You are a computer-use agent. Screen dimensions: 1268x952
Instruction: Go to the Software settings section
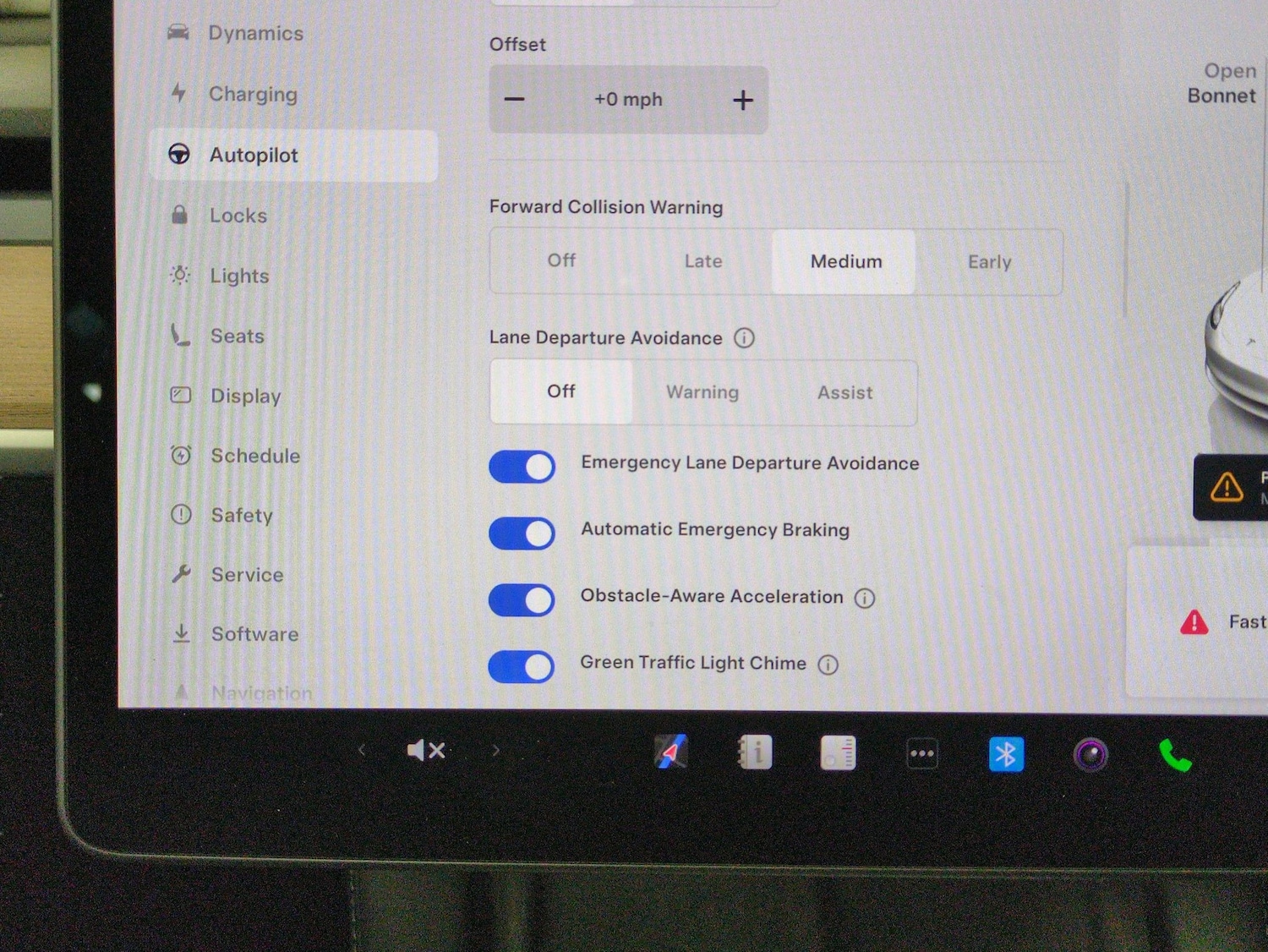tap(254, 634)
